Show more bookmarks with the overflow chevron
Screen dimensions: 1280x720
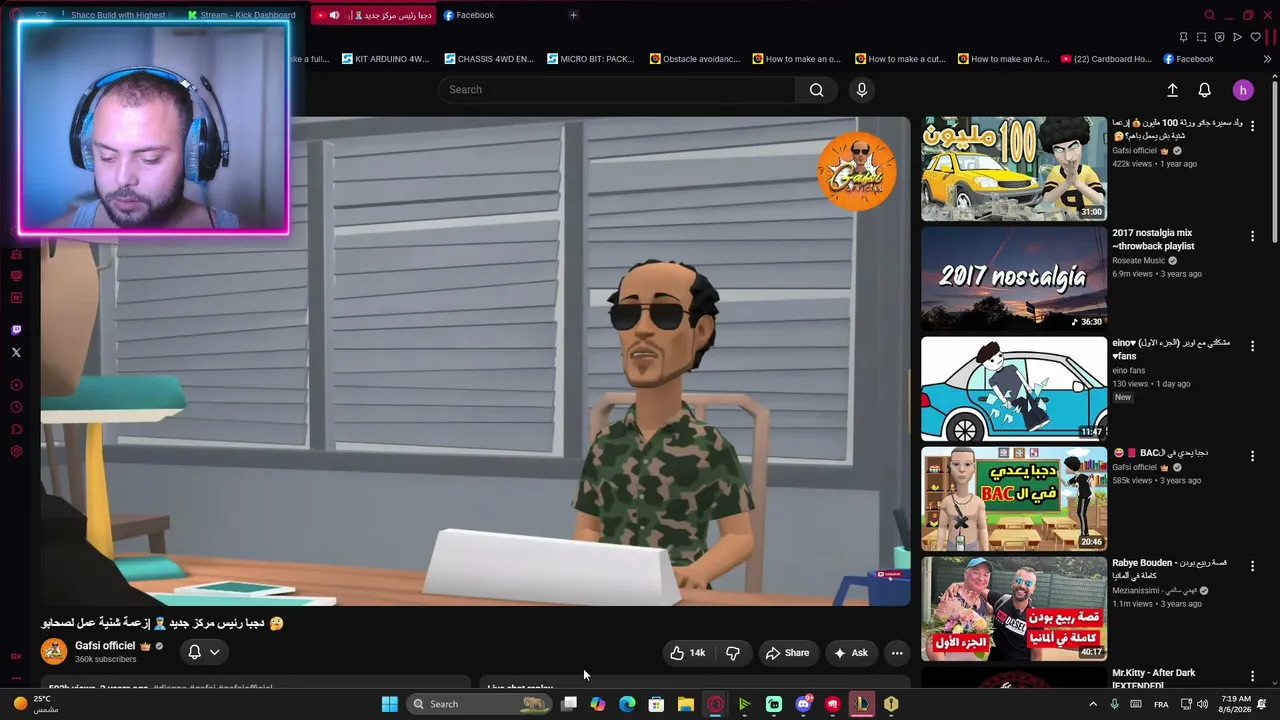pos(1267,59)
